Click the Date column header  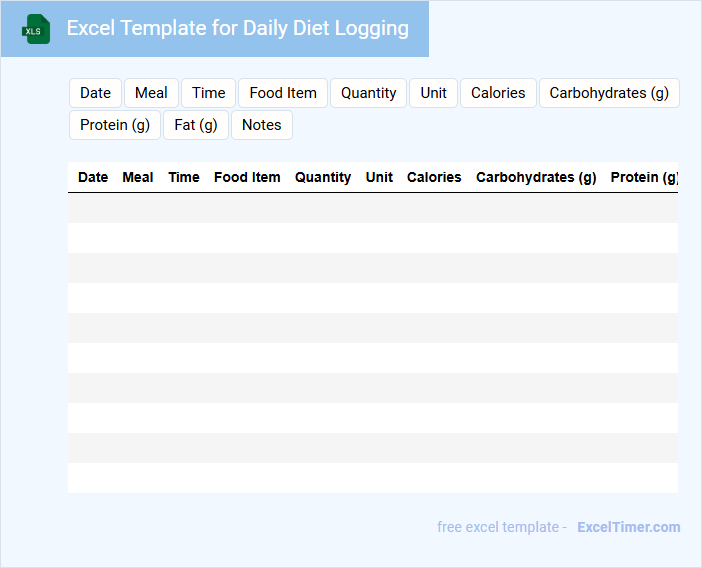(x=93, y=177)
